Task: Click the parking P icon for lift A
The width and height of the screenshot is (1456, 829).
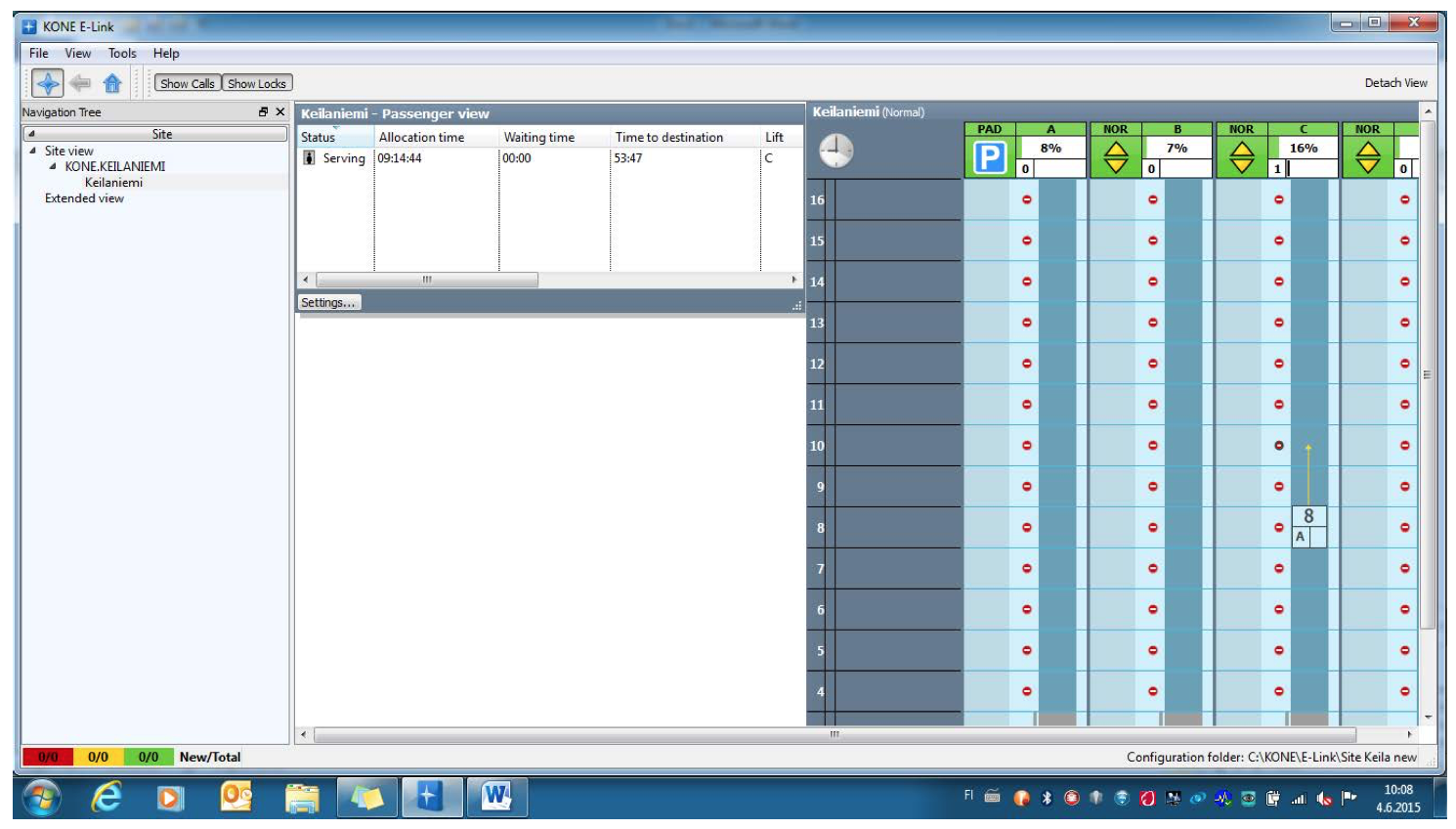Action: tap(990, 157)
